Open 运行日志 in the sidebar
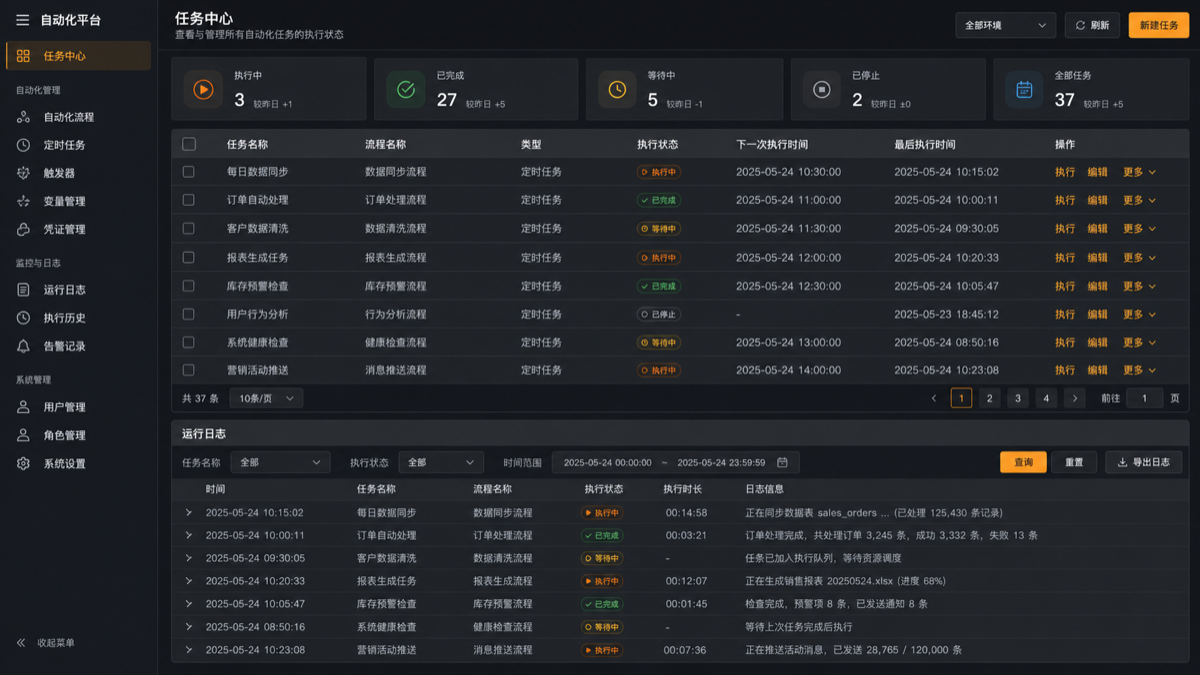The image size is (1200, 675). pos(79,290)
